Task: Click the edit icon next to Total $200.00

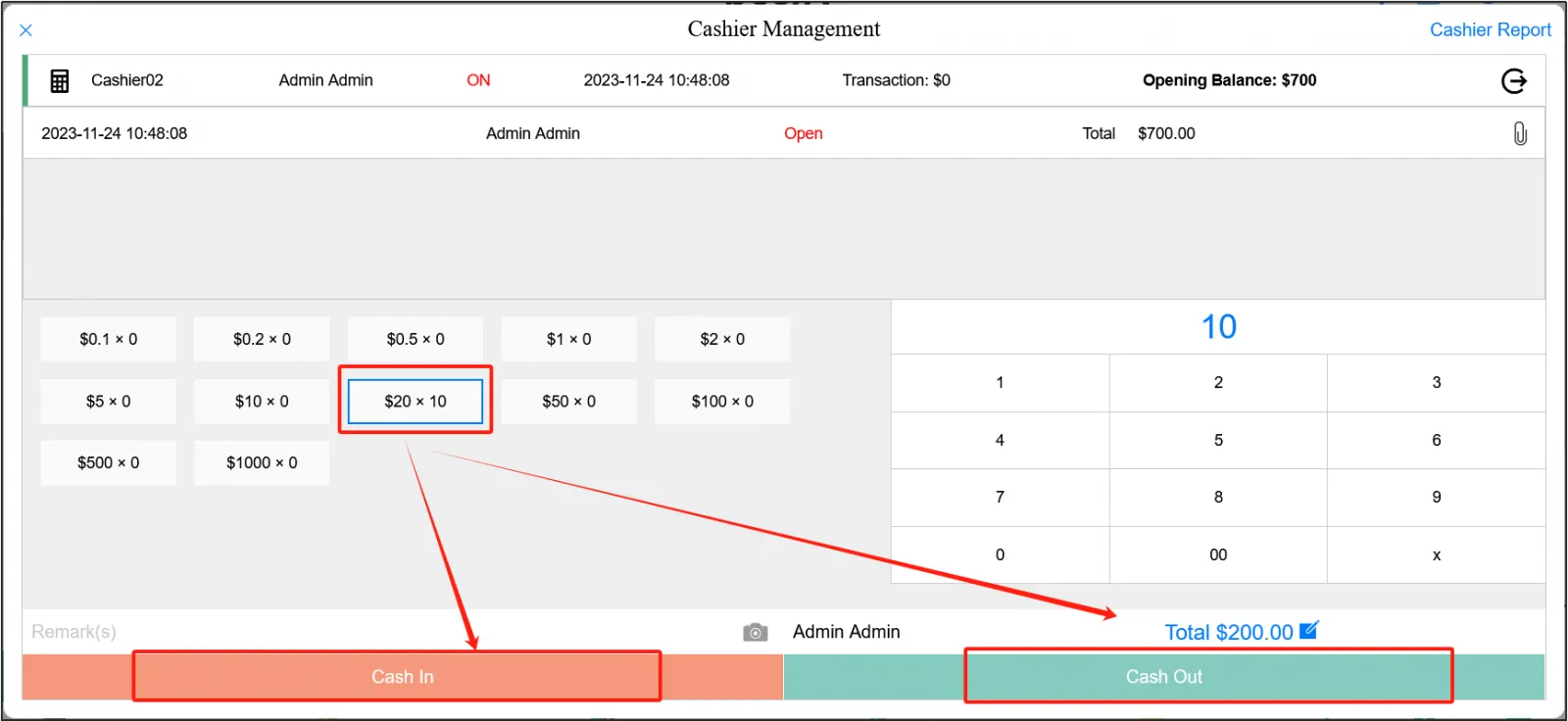Action: (x=1308, y=631)
